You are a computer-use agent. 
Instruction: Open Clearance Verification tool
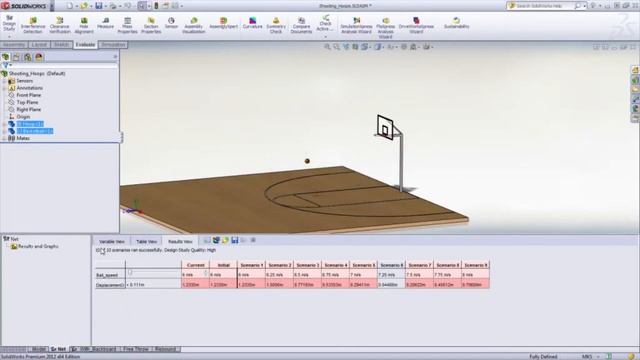pyautogui.click(x=60, y=25)
